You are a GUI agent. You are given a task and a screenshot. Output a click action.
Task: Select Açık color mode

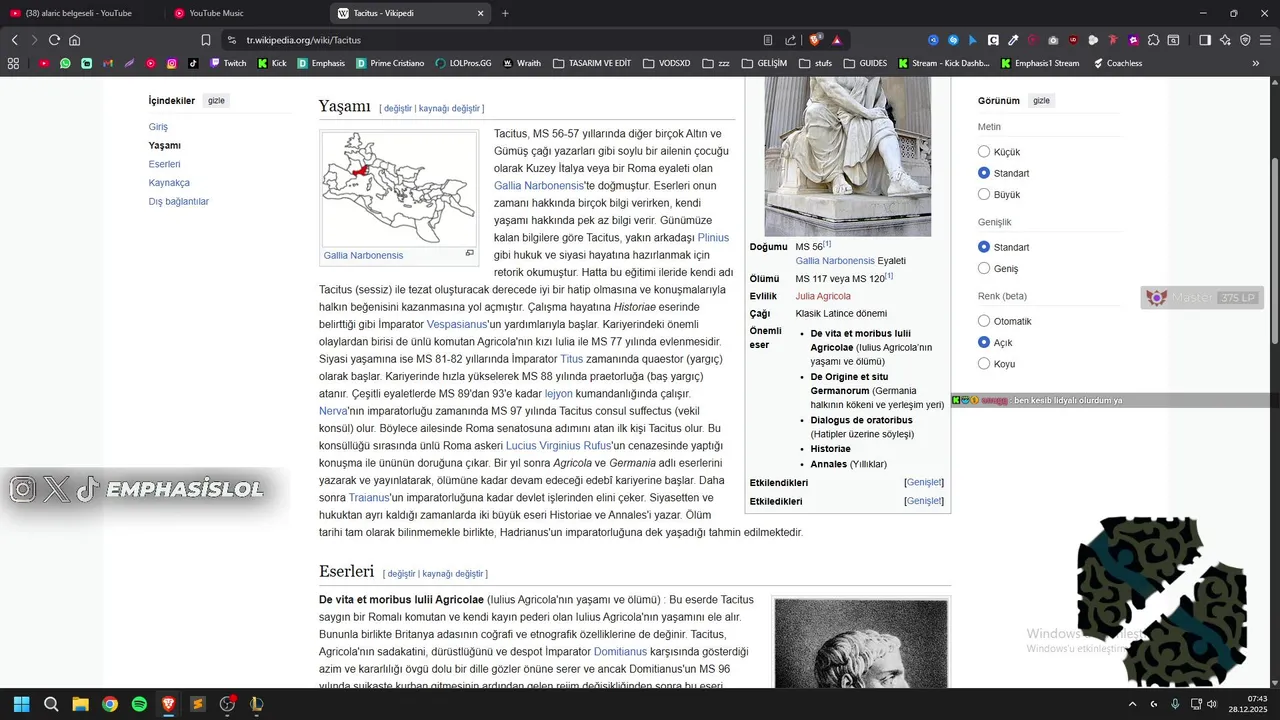(x=984, y=342)
